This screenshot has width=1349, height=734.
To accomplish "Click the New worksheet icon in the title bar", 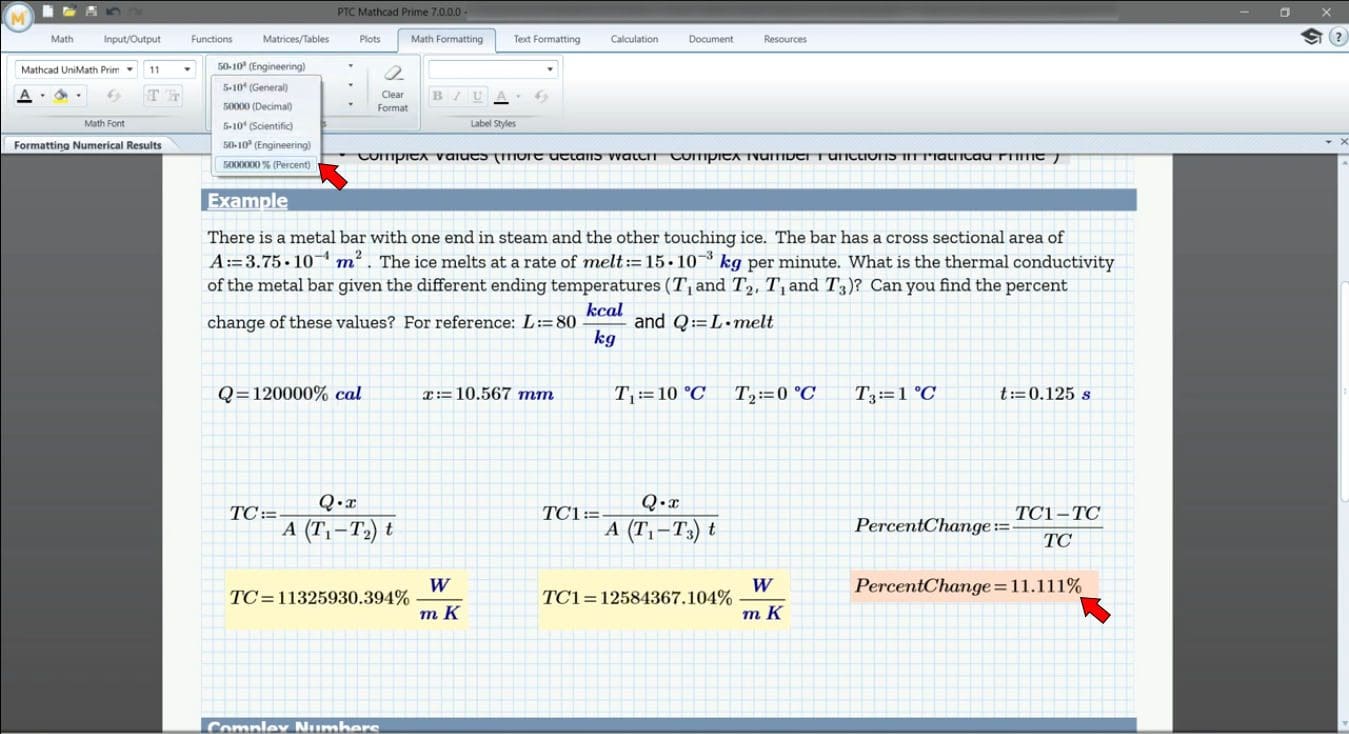I will pos(49,12).
